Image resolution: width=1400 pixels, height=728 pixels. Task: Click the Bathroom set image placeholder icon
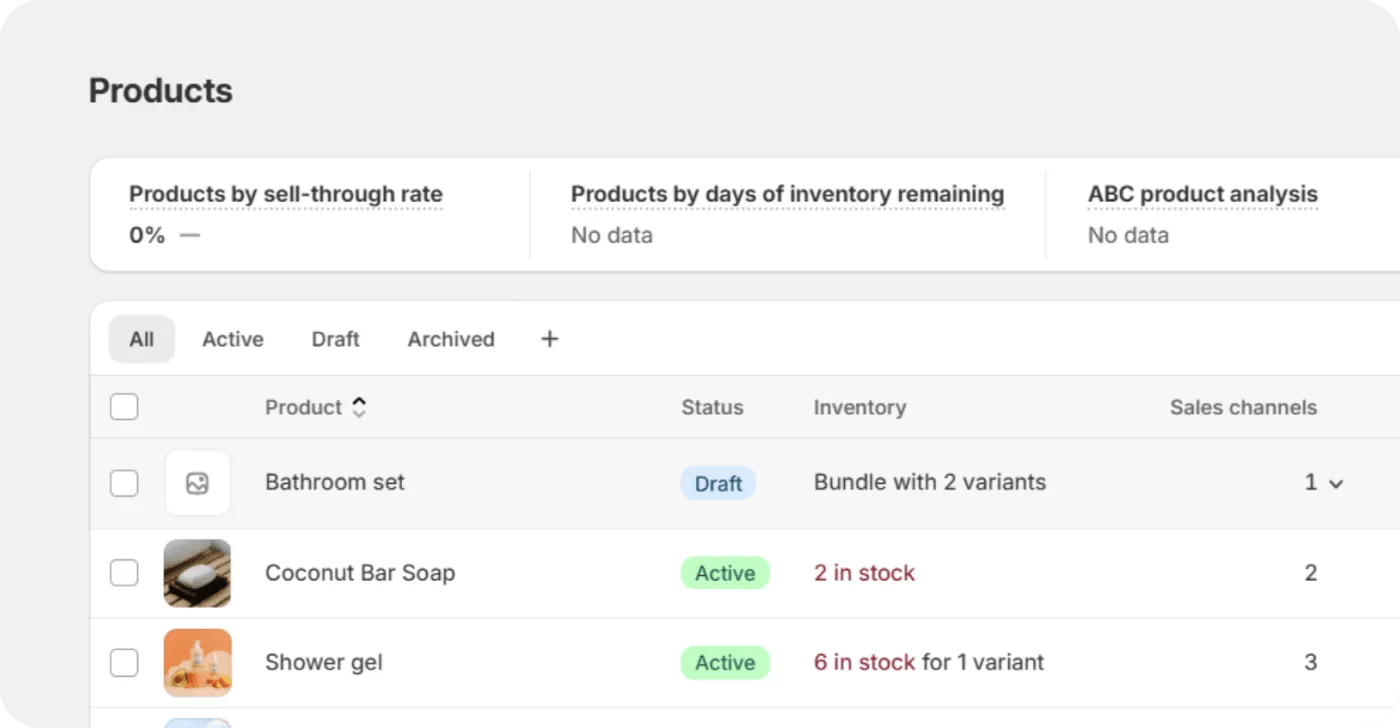click(x=197, y=483)
